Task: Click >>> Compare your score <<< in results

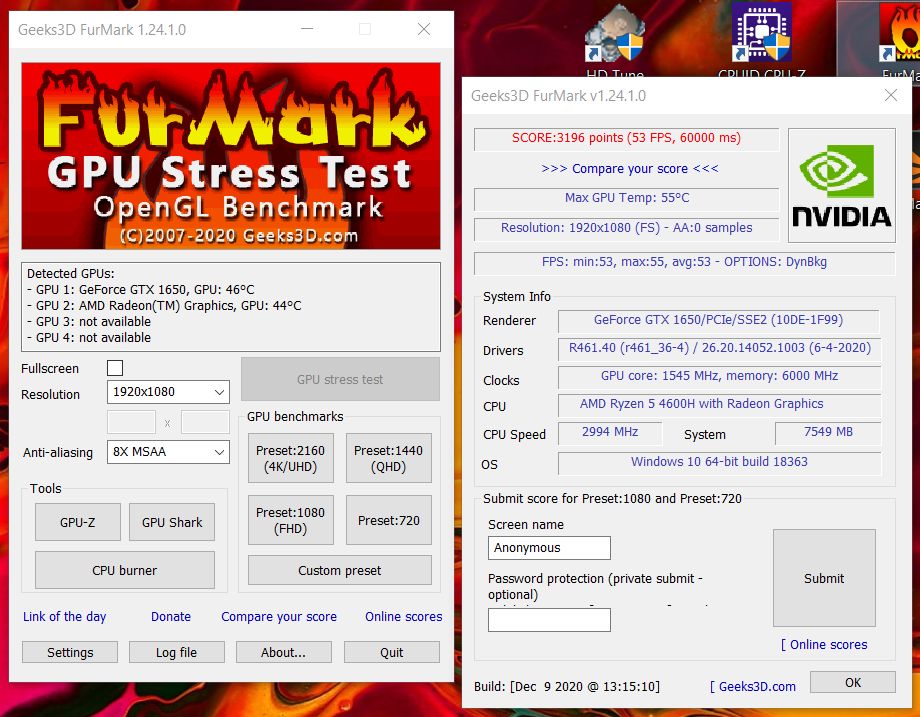Action: tap(630, 168)
